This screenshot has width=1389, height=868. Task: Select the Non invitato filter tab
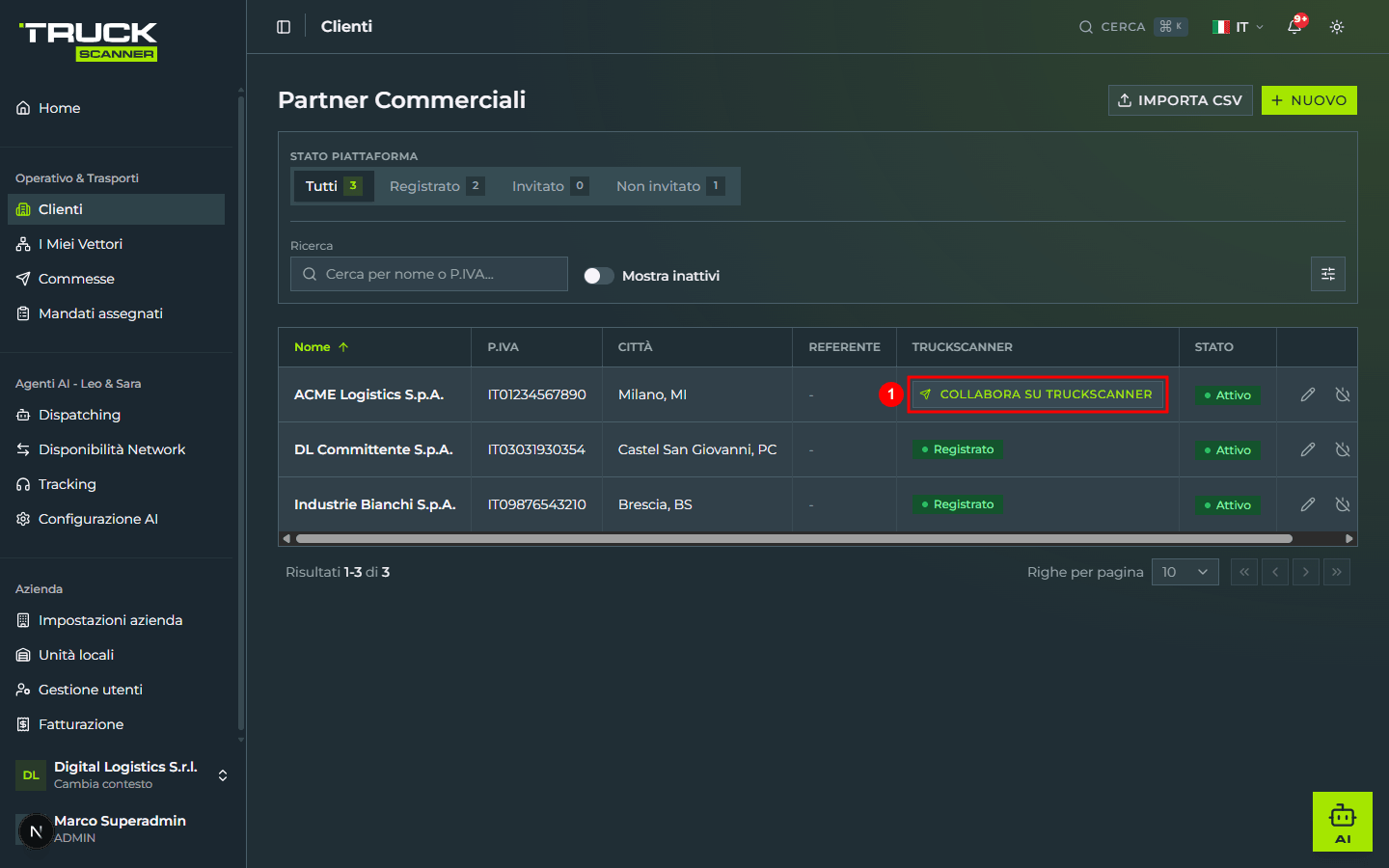click(670, 186)
